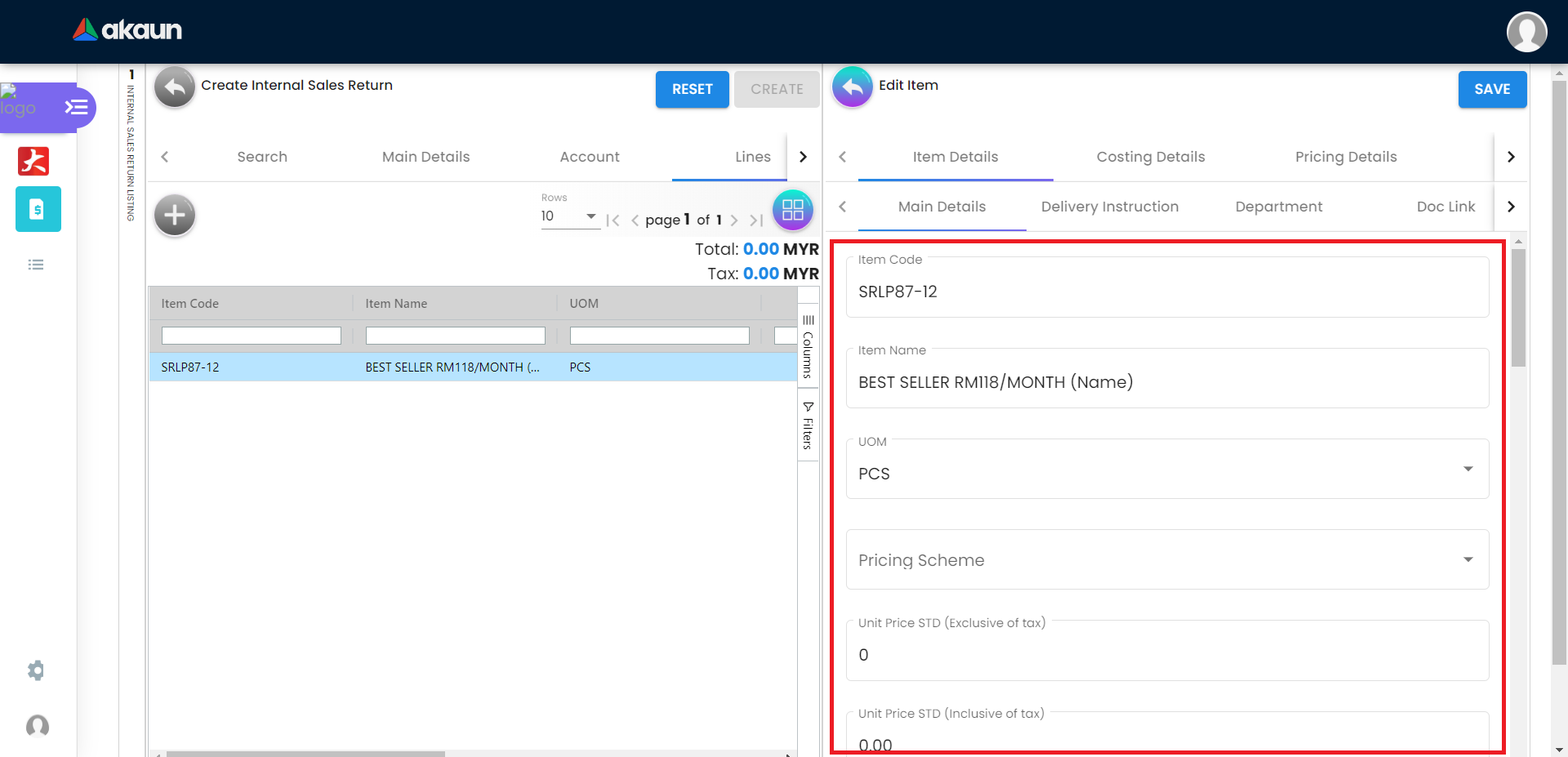Open the Rows per page dropdown
Image resolution: width=1568 pixels, height=757 pixels.
pos(569,216)
